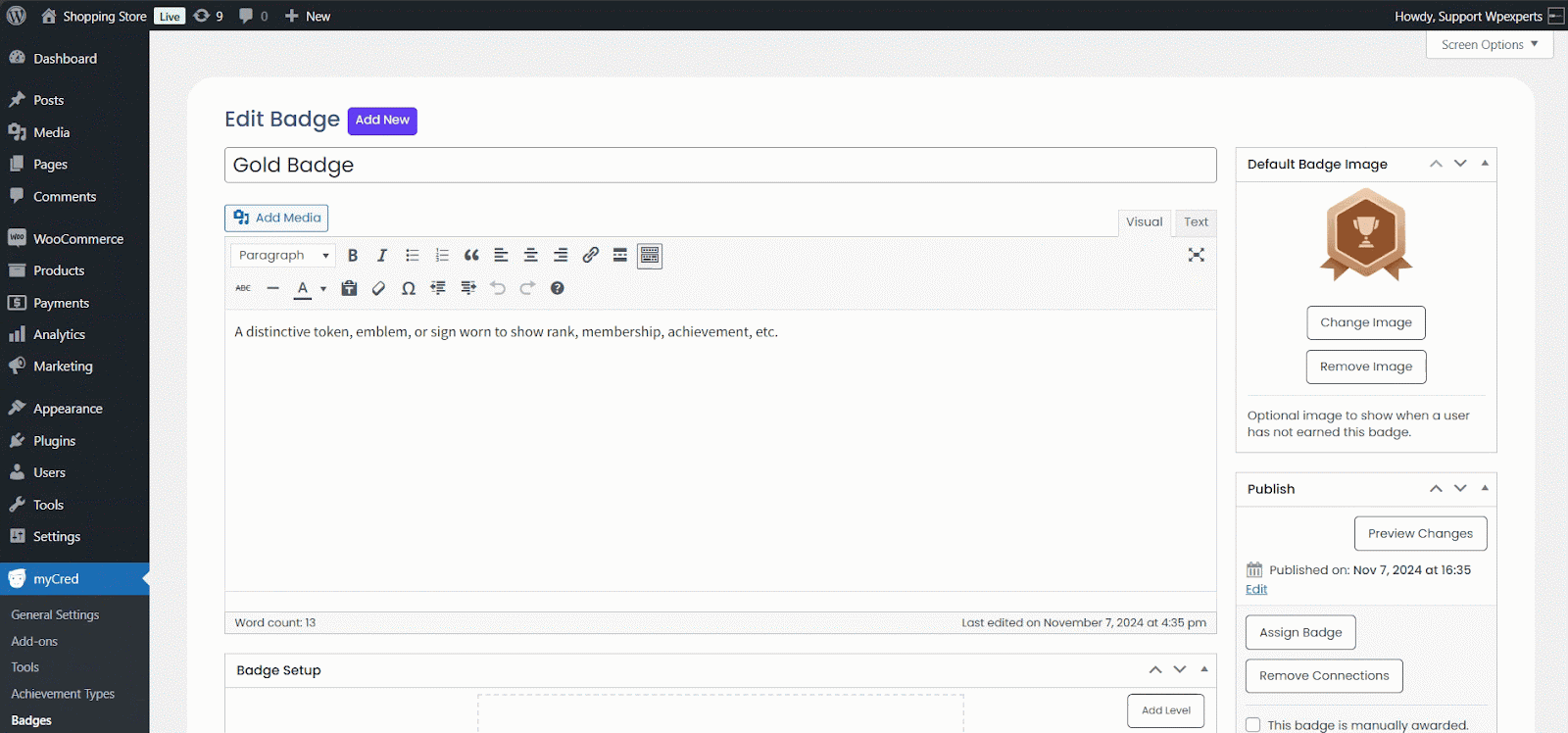Screen dimensions: 1568x733
Task: Click the Edit publish date link
Action: click(1256, 589)
